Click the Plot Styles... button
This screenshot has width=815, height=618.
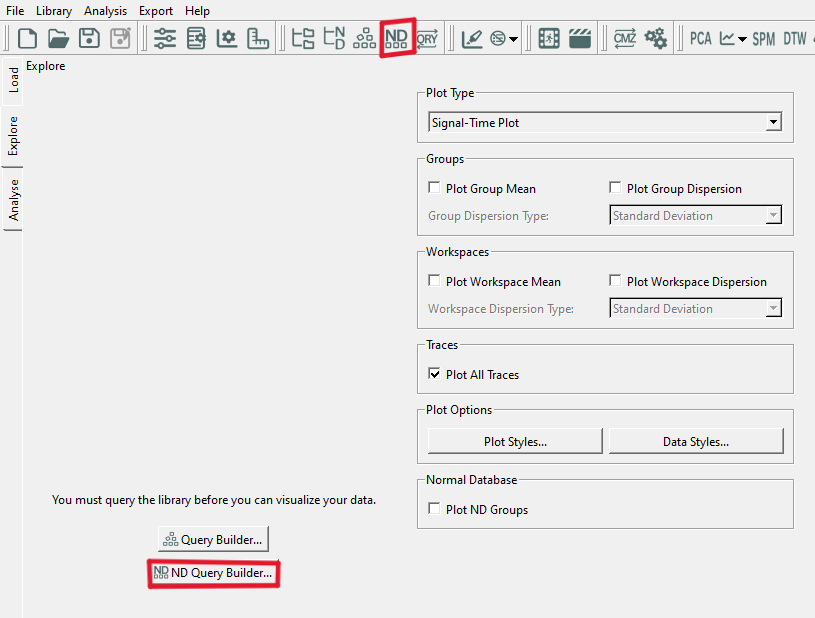pyautogui.click(x=515, y=441)
